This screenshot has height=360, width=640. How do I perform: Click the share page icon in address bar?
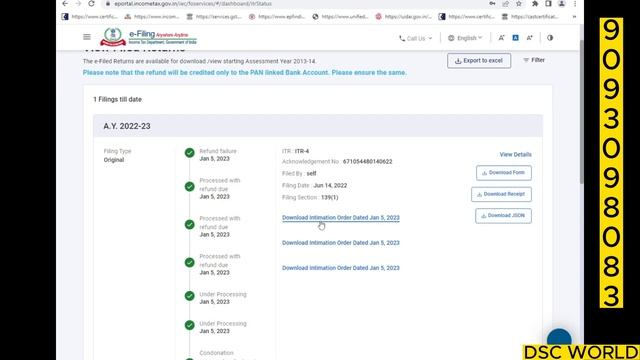(506, 4)
